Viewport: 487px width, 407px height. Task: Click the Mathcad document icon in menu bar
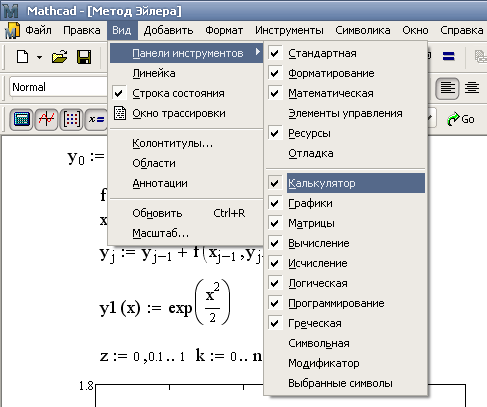(12, 30)
